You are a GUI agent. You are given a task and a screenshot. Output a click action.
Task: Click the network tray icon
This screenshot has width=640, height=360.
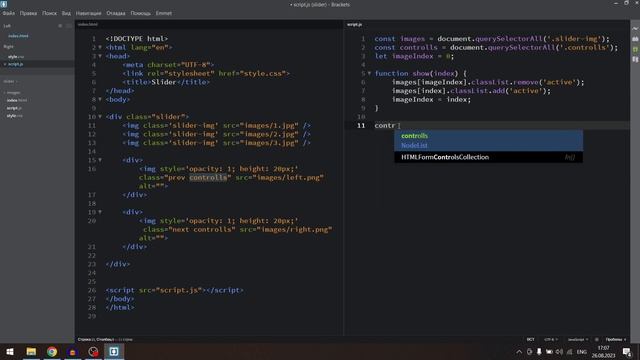569,351
